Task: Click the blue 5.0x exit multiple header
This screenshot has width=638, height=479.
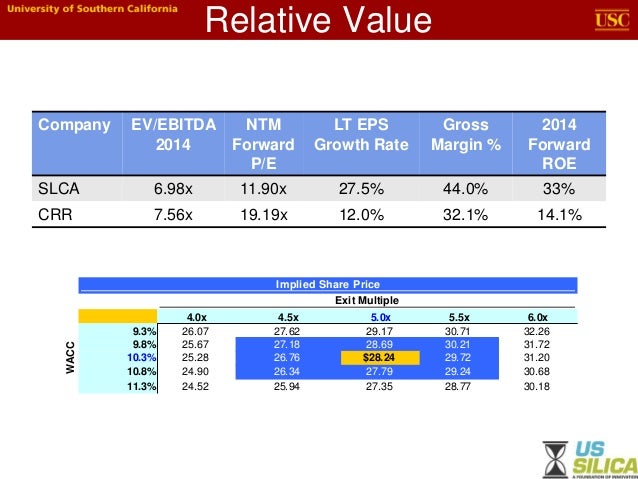Action: click(380, 317)
